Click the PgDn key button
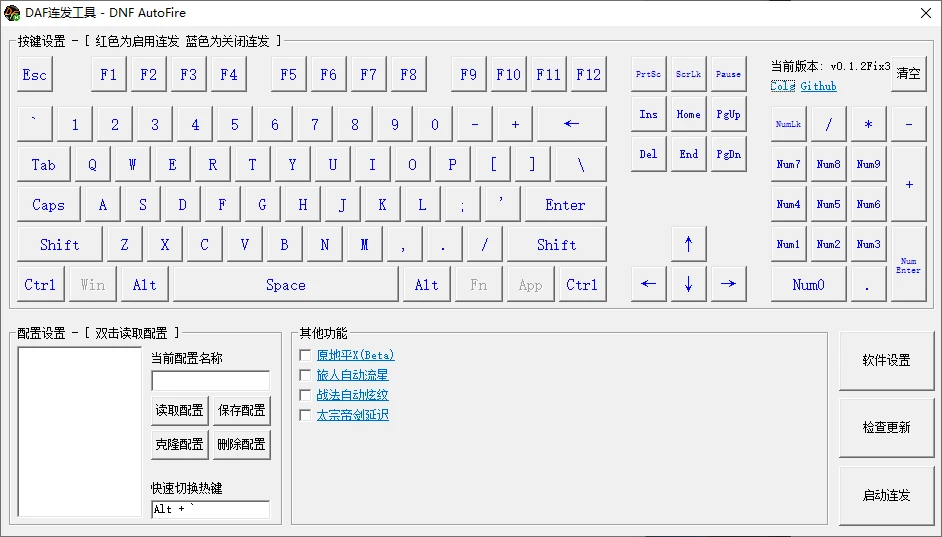Viewport: 942px width, 537px height. pyautogui.click(x=728, y=154)
